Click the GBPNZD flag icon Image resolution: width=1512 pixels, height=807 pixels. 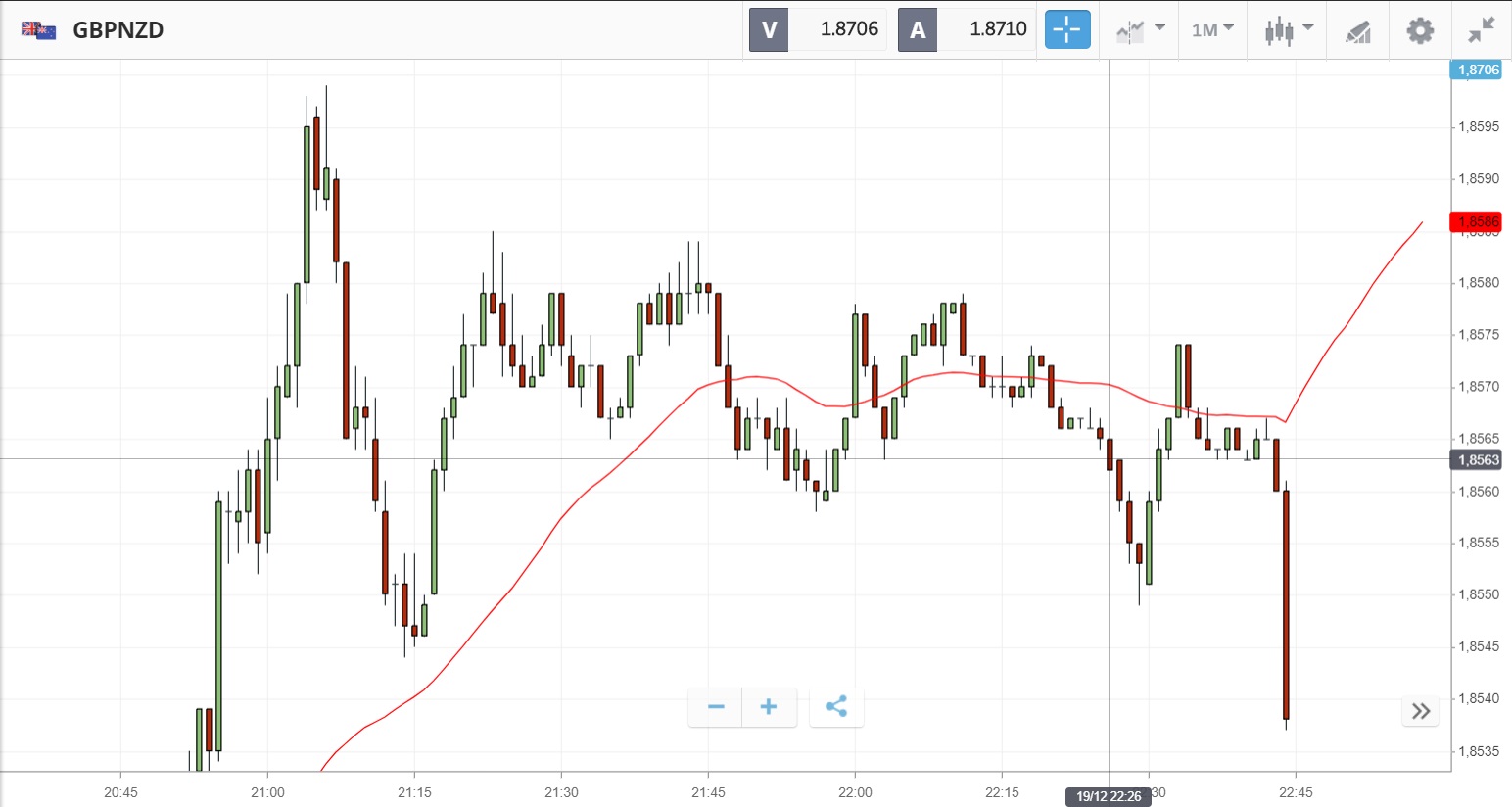[x=39, y=29]
